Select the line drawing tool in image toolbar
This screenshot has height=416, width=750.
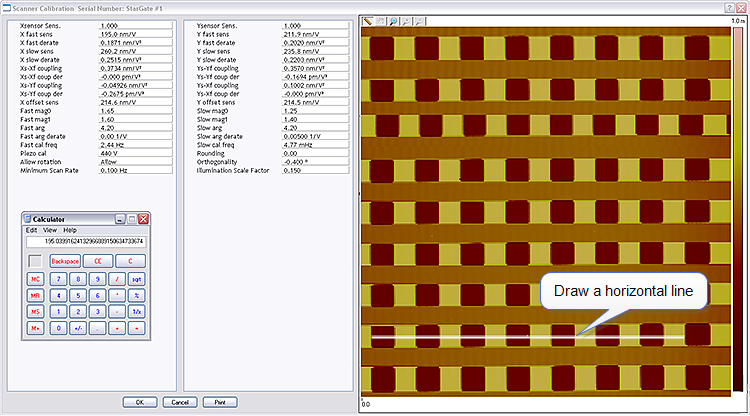click(x=367, y=22)
